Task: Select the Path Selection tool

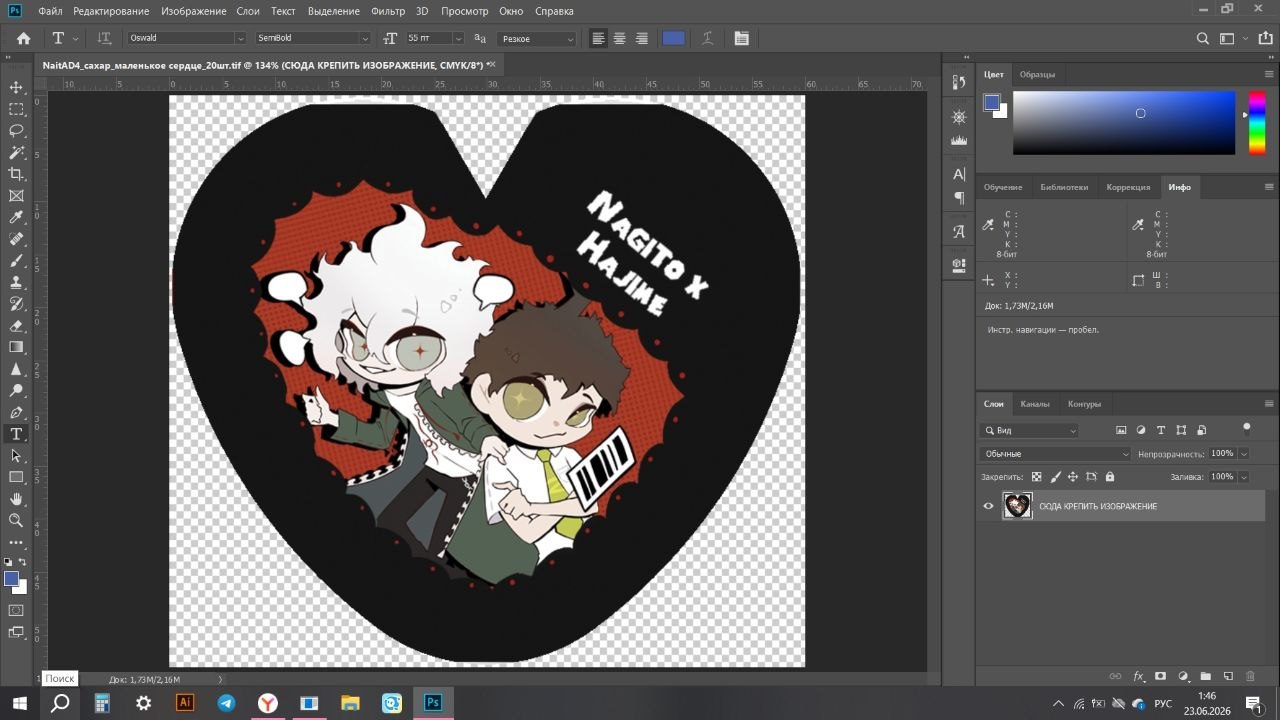Action: pyautogui.click(x=16, y=456)
